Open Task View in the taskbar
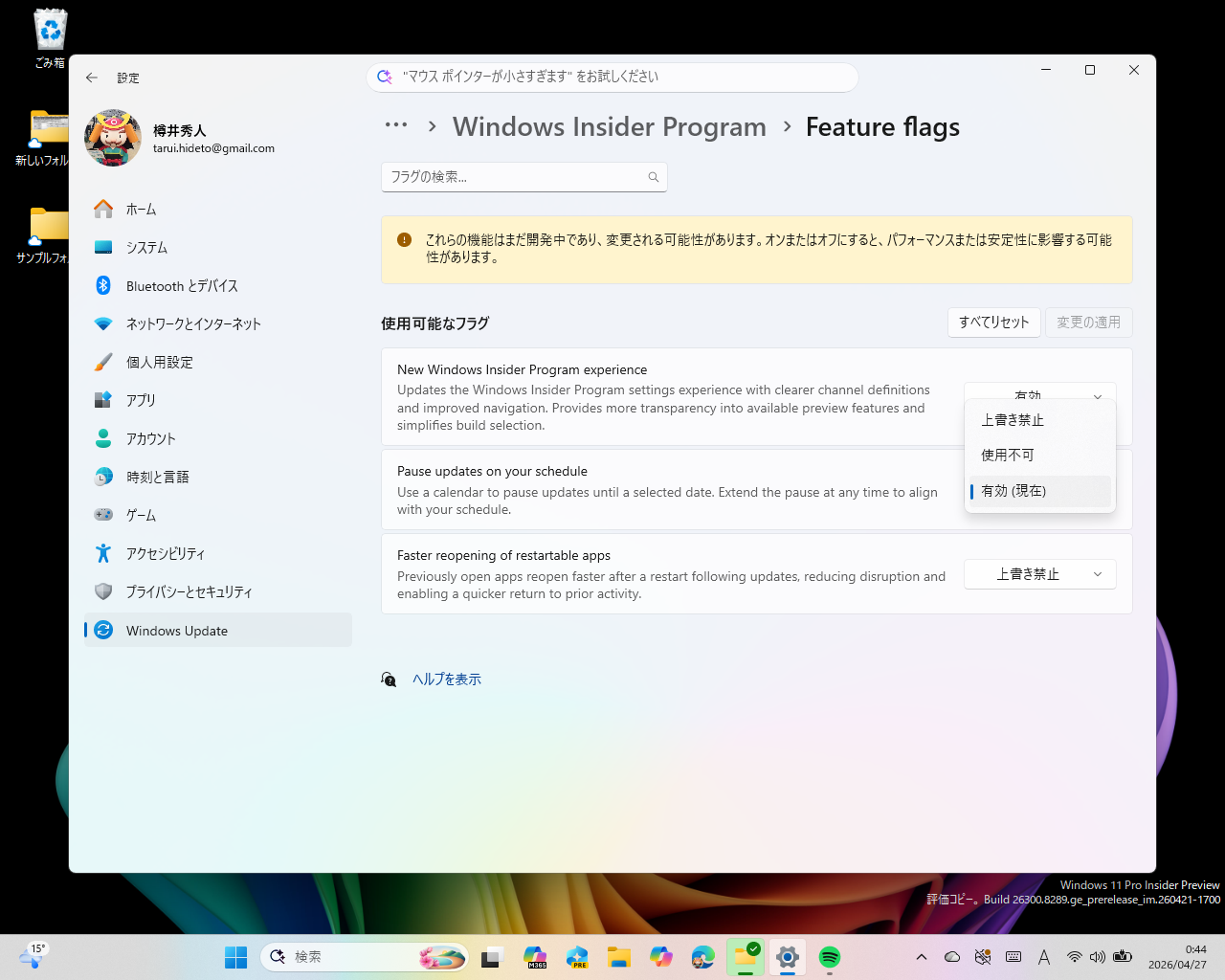Viewport: 1225px width, 980px height. point(491,956)
